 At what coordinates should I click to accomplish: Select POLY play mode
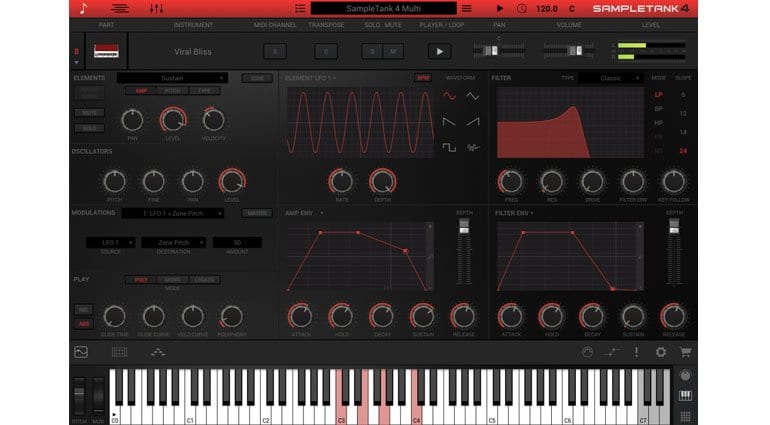click(x=141, y=280)
